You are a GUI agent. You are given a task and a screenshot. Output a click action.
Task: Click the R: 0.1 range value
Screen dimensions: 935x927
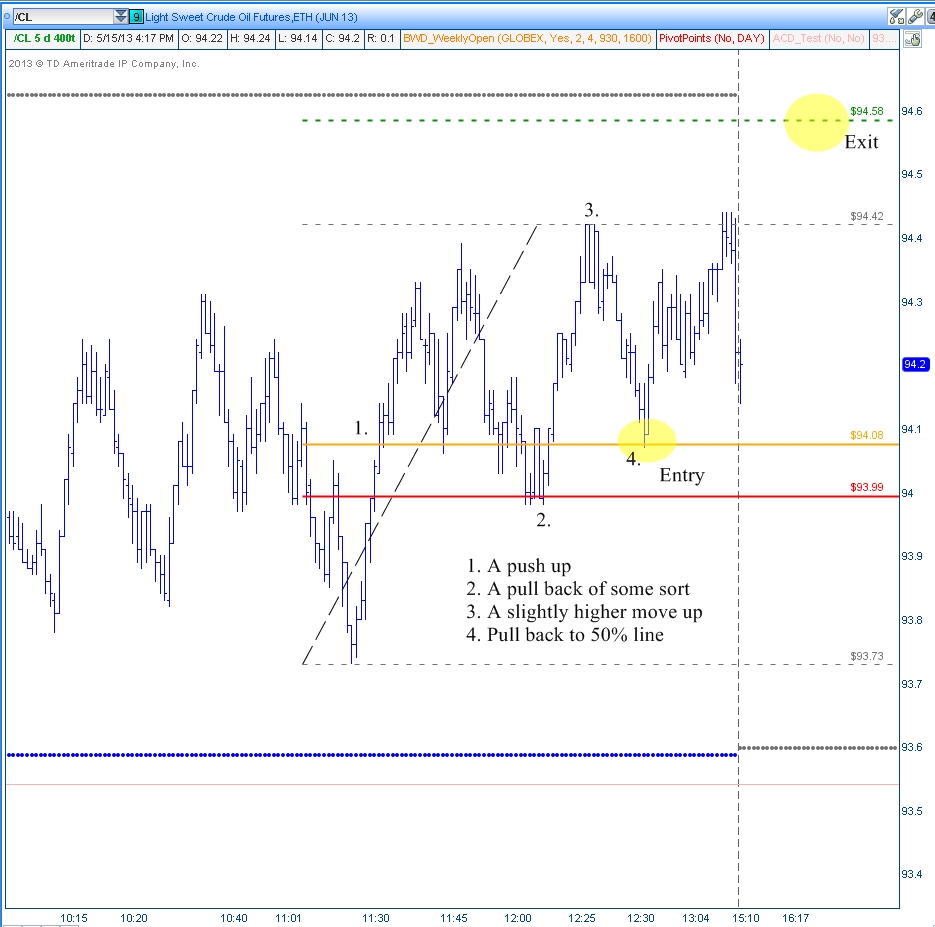(x=380, y=38)
